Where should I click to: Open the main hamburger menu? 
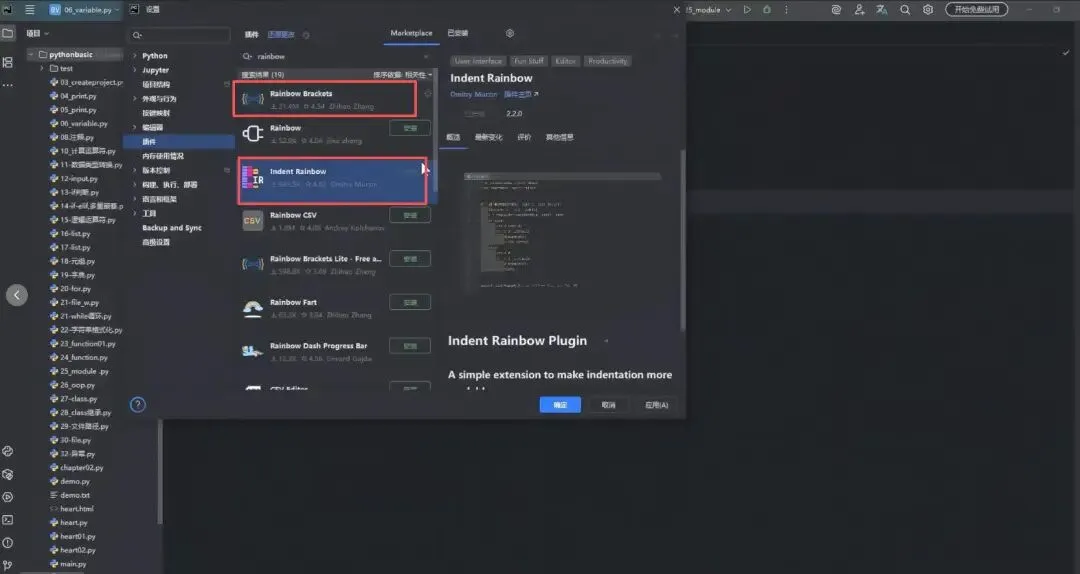click(30, 10)
